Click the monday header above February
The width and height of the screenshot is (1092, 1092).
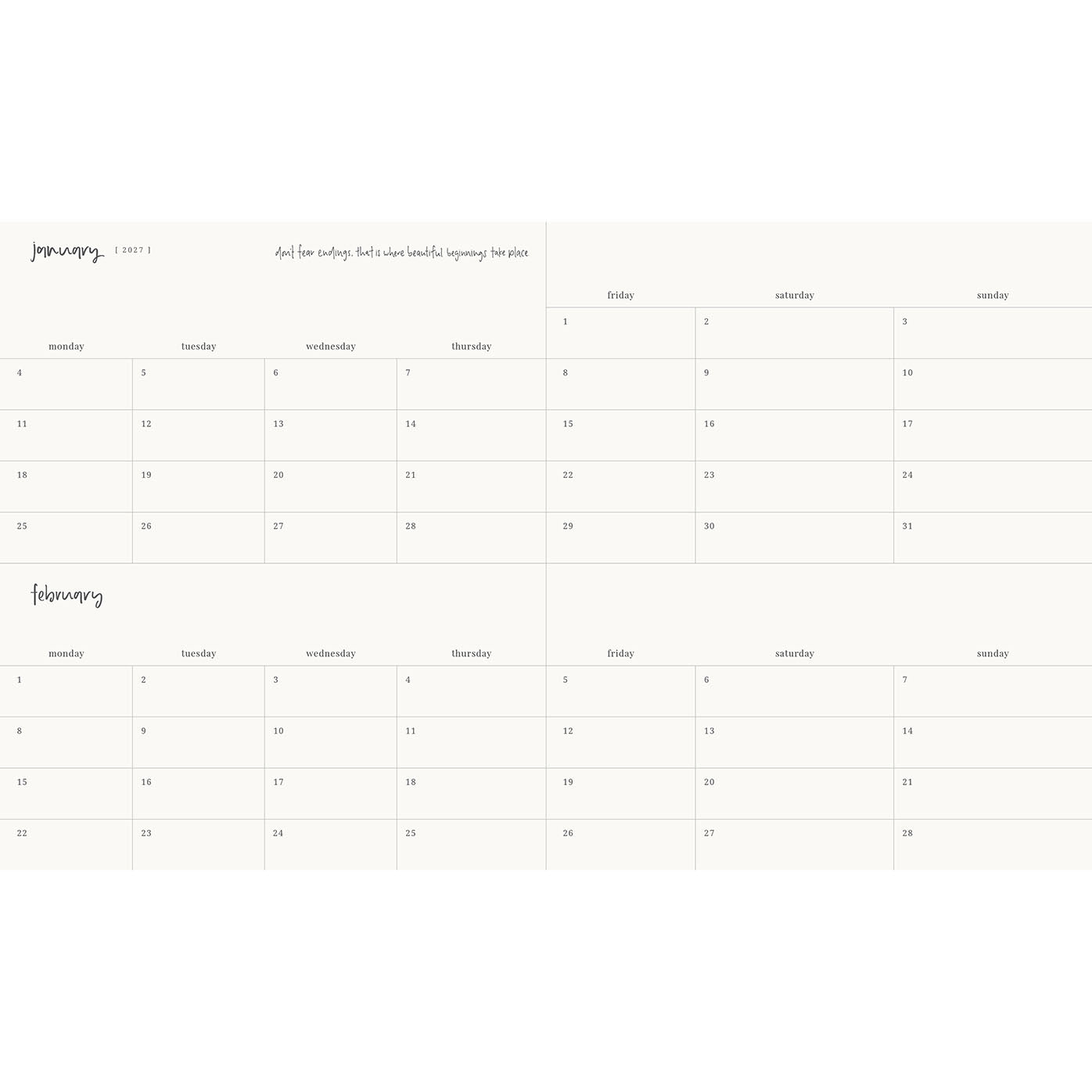66,653
